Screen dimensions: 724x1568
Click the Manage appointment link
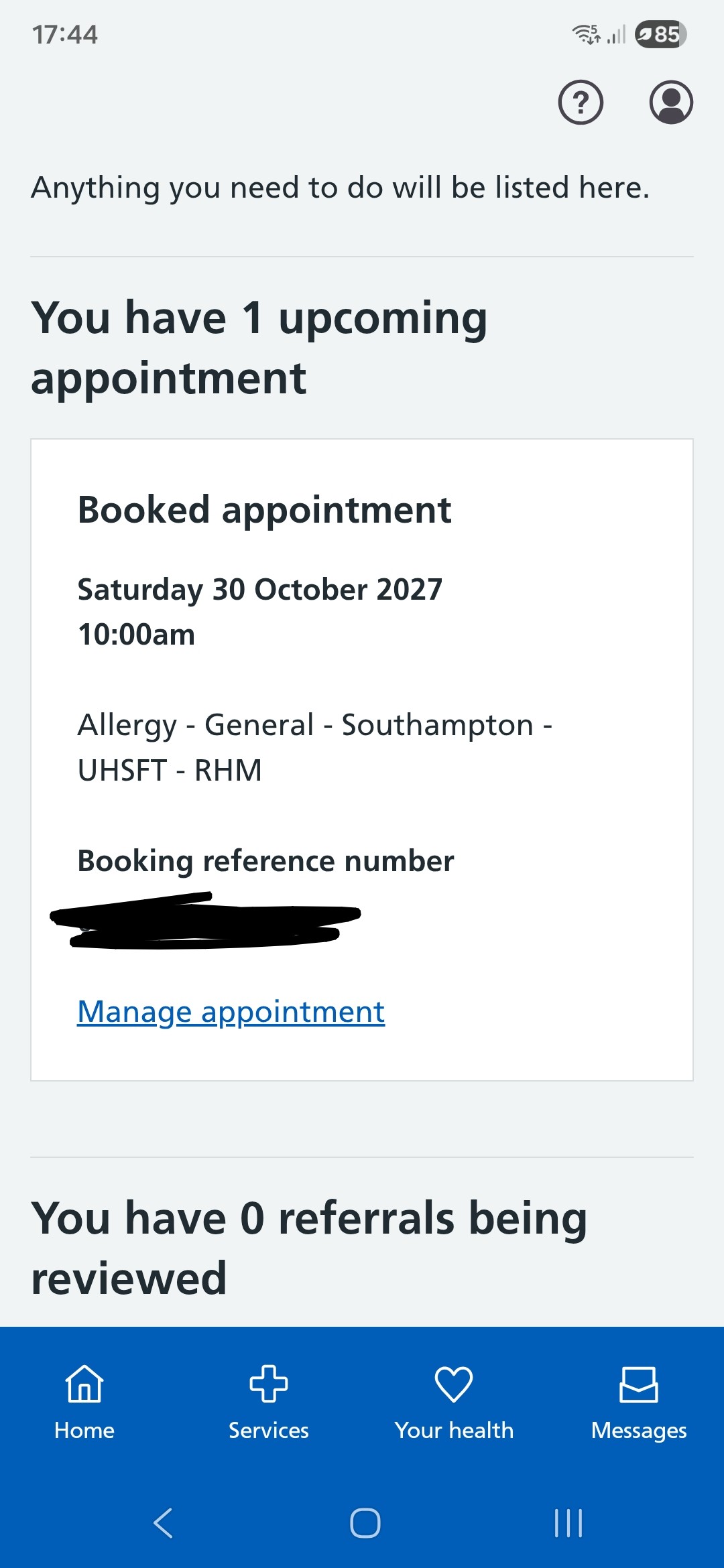(231, 1011)
